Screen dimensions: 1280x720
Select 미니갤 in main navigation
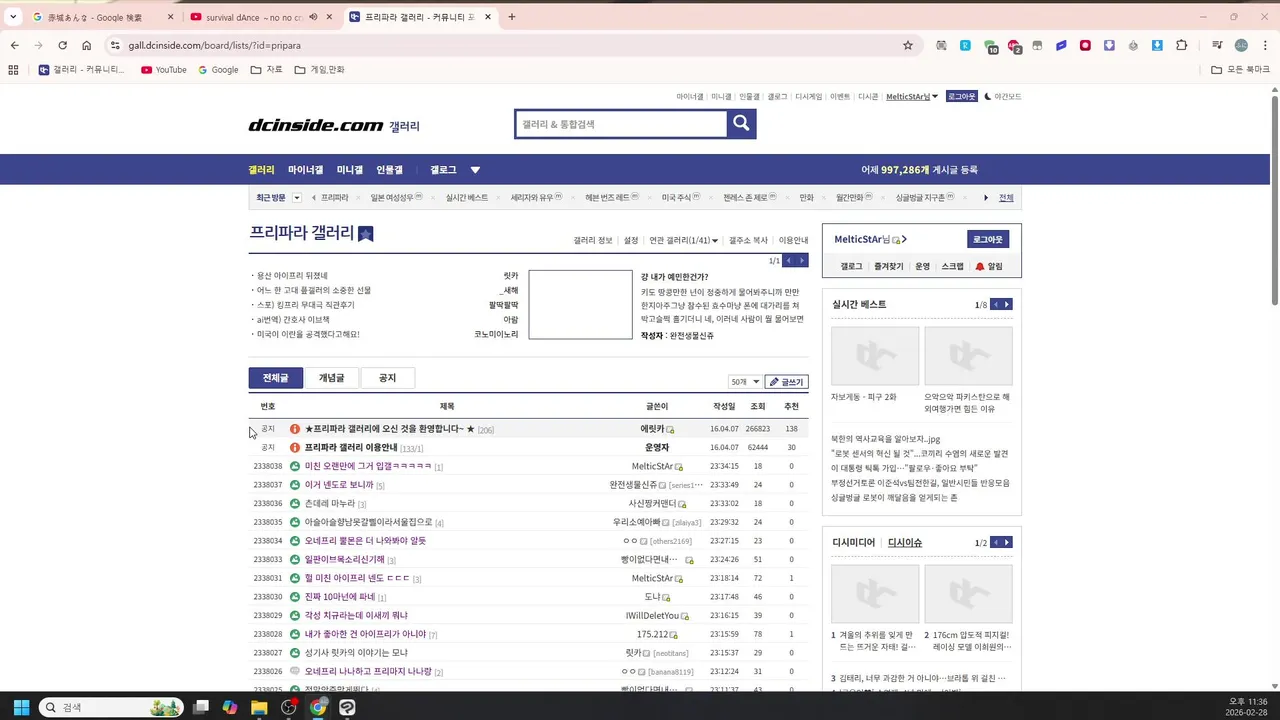[x=350, y=170]
